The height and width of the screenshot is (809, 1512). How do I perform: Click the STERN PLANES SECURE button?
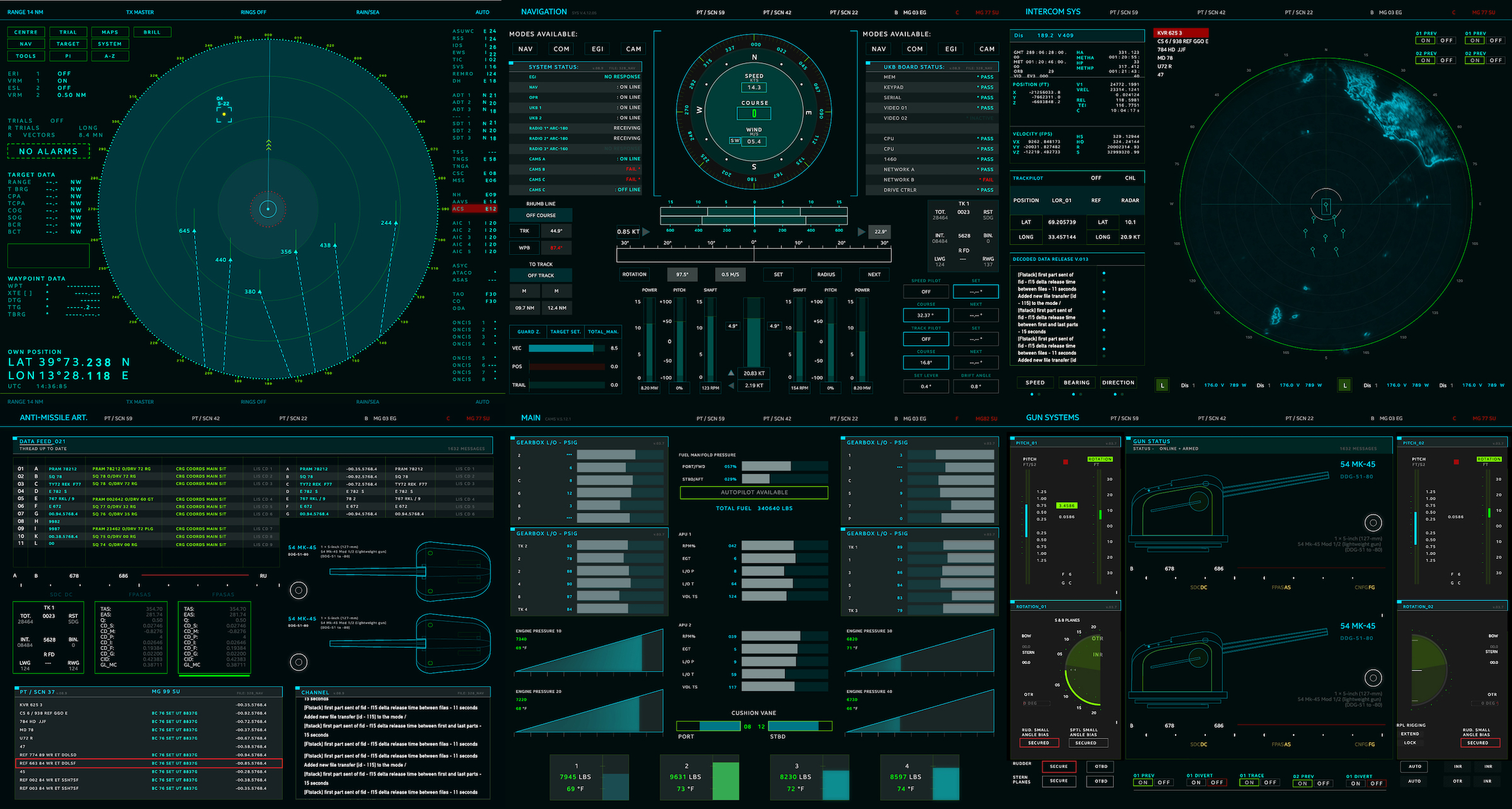(1058, 781)
